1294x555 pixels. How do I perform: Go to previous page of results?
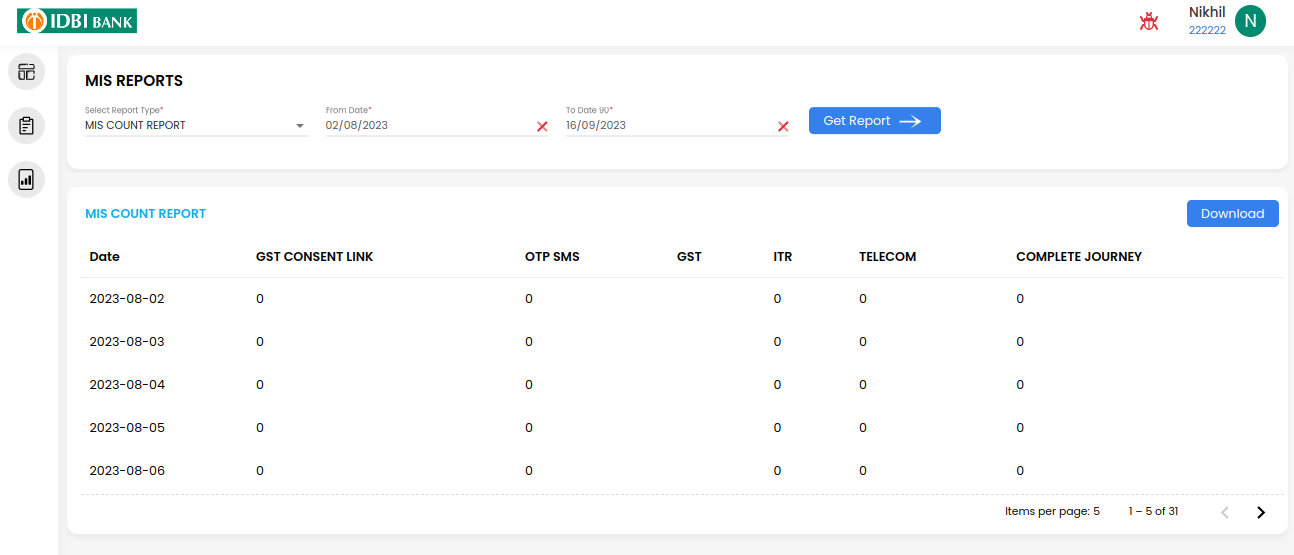click(1225, 512)
